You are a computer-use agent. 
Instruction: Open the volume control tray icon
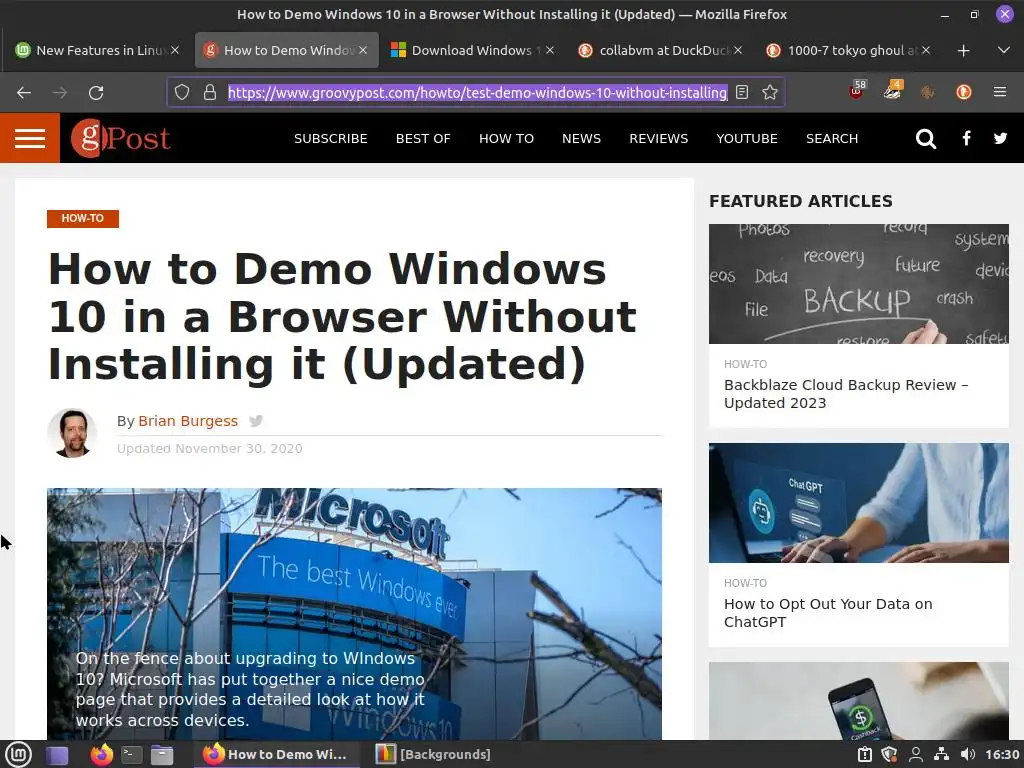click(x=968, y=755)
